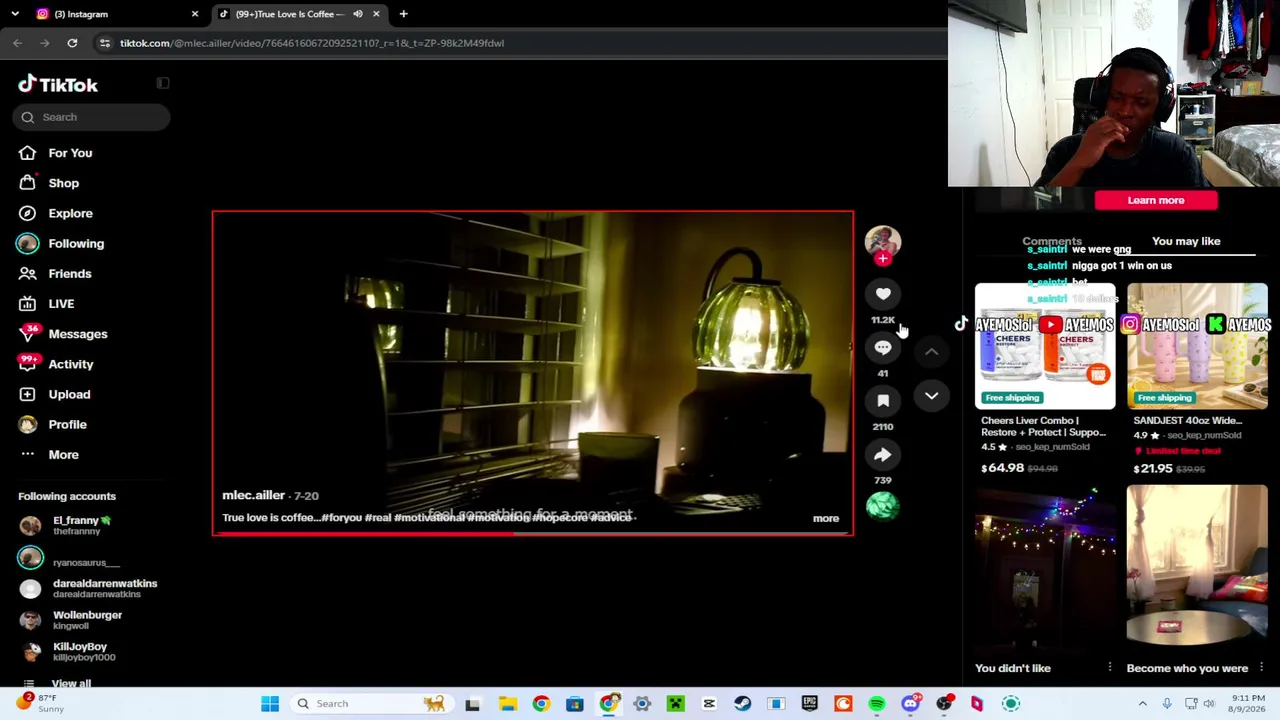This screenshot has height=720, width=1280.
Task: Open the browser tab search dropdown
Action: click(x=15, y=14)
